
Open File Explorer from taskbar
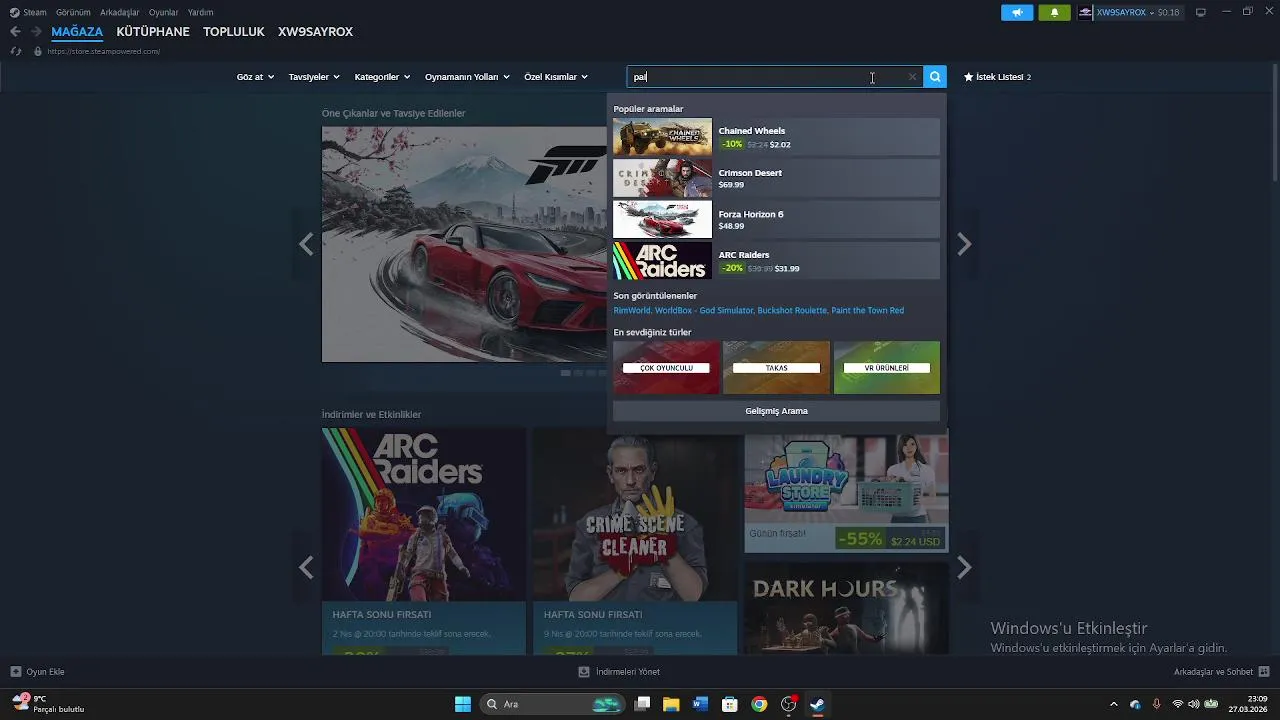671,704
